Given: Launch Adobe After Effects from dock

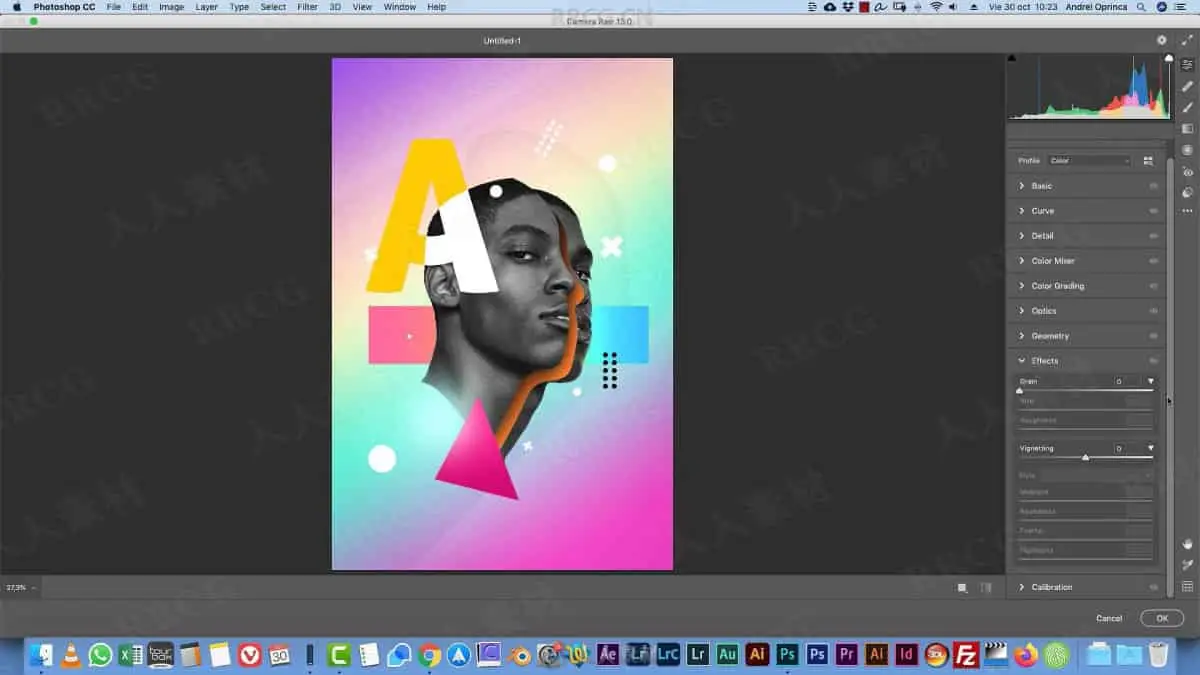Looking at the screenshot, I should tap(608, 655).
